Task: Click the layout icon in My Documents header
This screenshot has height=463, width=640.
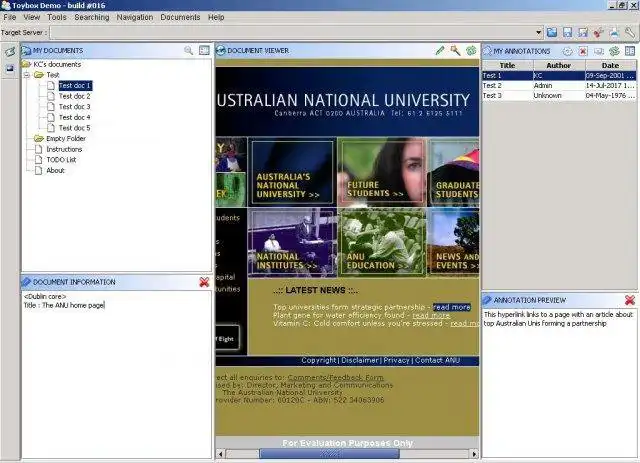Action: pos(204,50)
